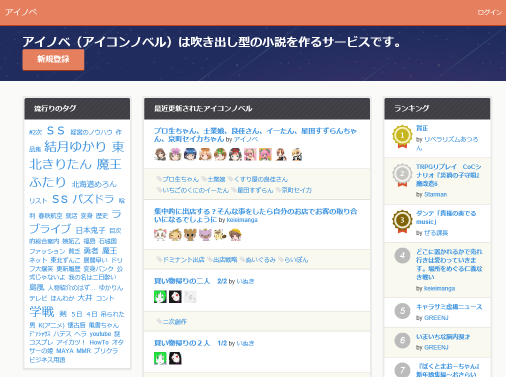Open author Starman in ranking
The width and height of the screenshot is (506, 377).
[435, 194]
